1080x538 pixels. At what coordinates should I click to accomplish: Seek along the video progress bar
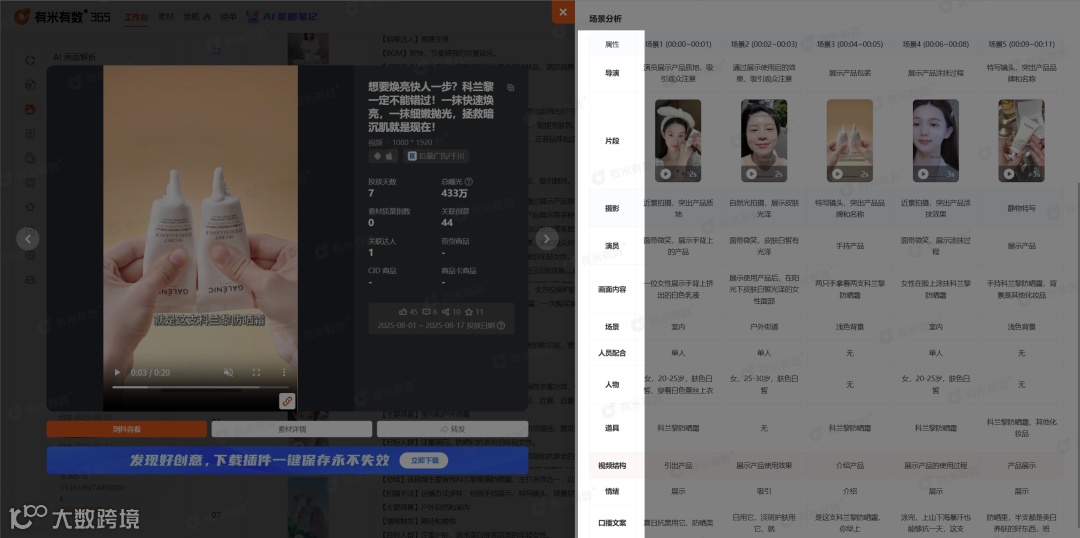pyautogui.click(x=200, y=387)
